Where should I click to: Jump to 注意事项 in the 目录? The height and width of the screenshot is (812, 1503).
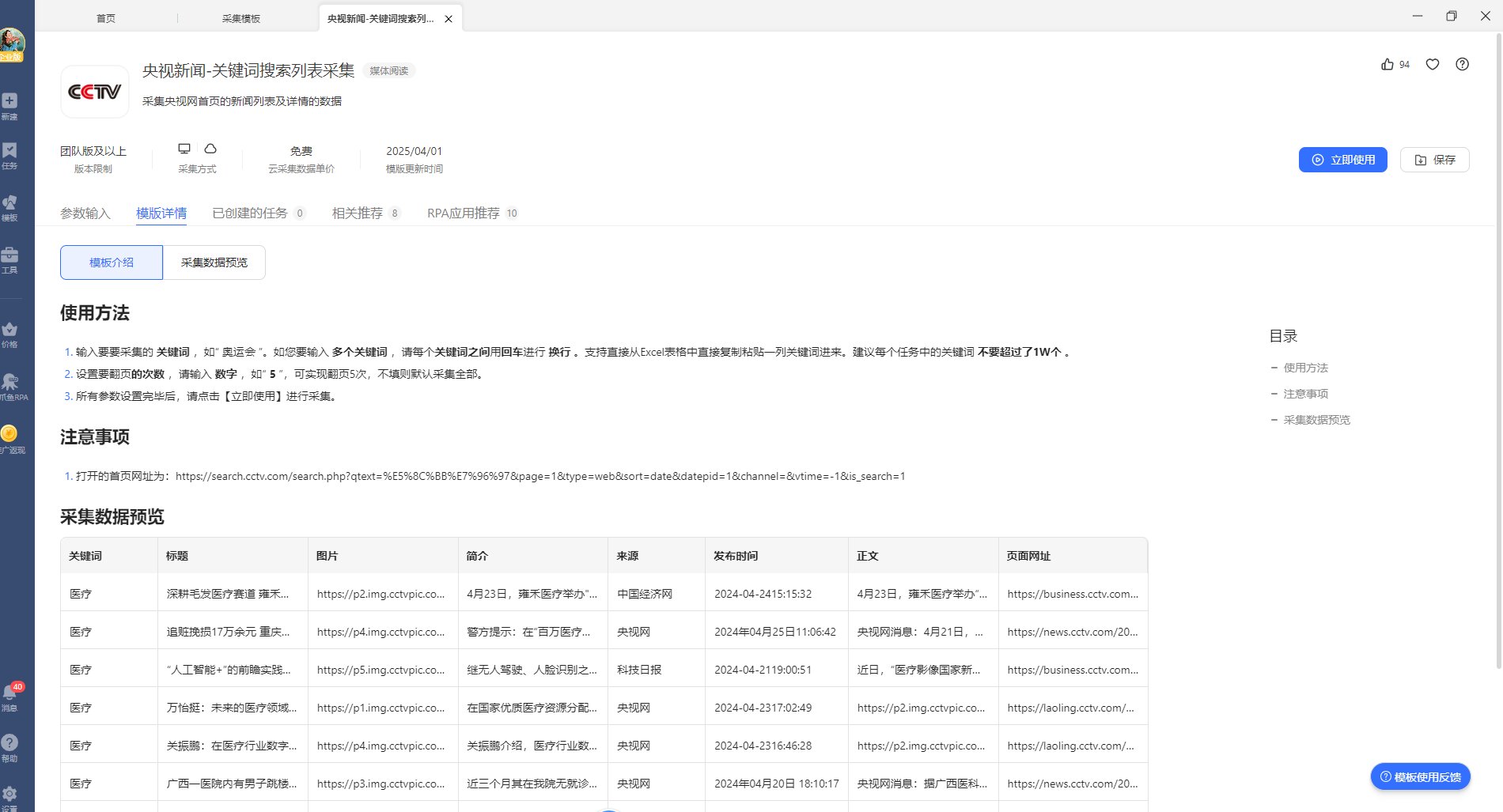click(x=1305, y=394)
